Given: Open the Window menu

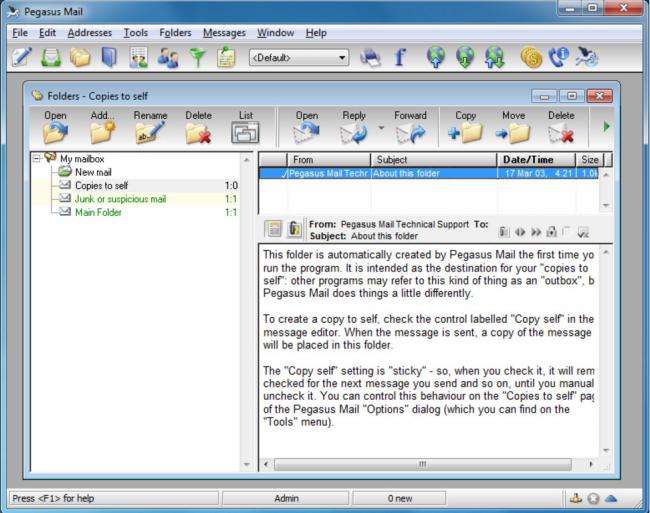Looking at the screenshot, I should tap(276, 33).
